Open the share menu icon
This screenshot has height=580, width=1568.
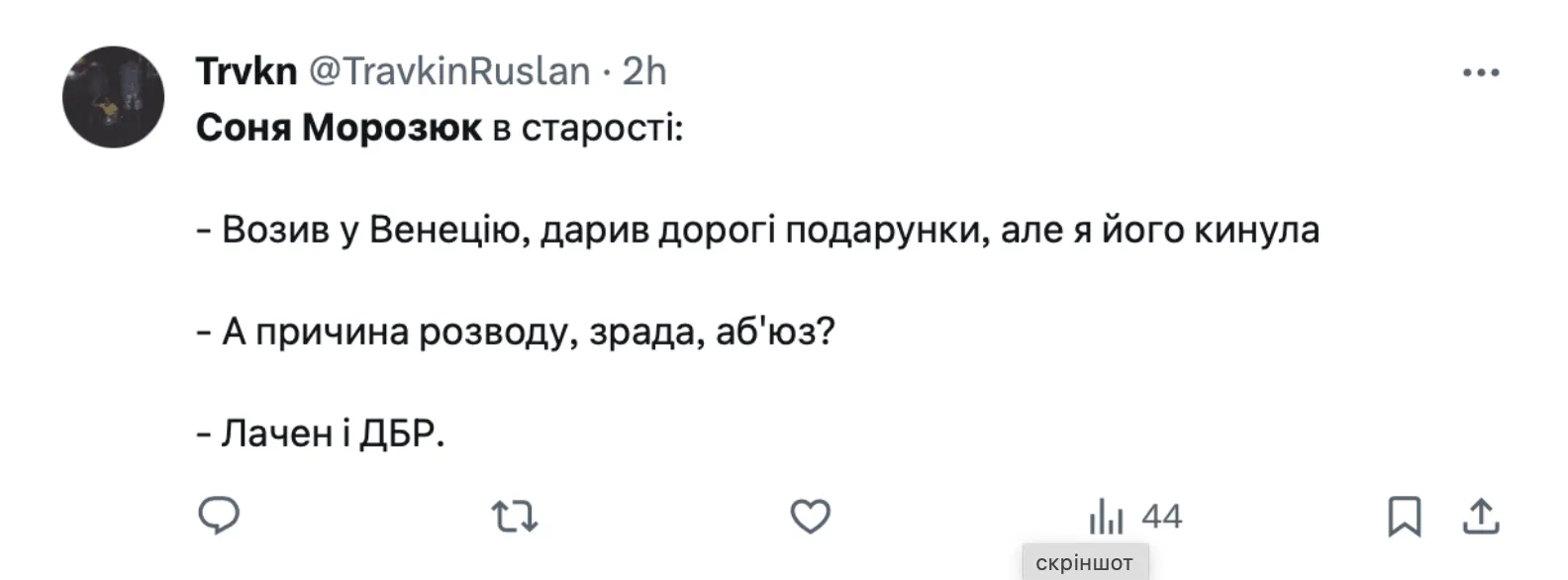(1481, 516)
